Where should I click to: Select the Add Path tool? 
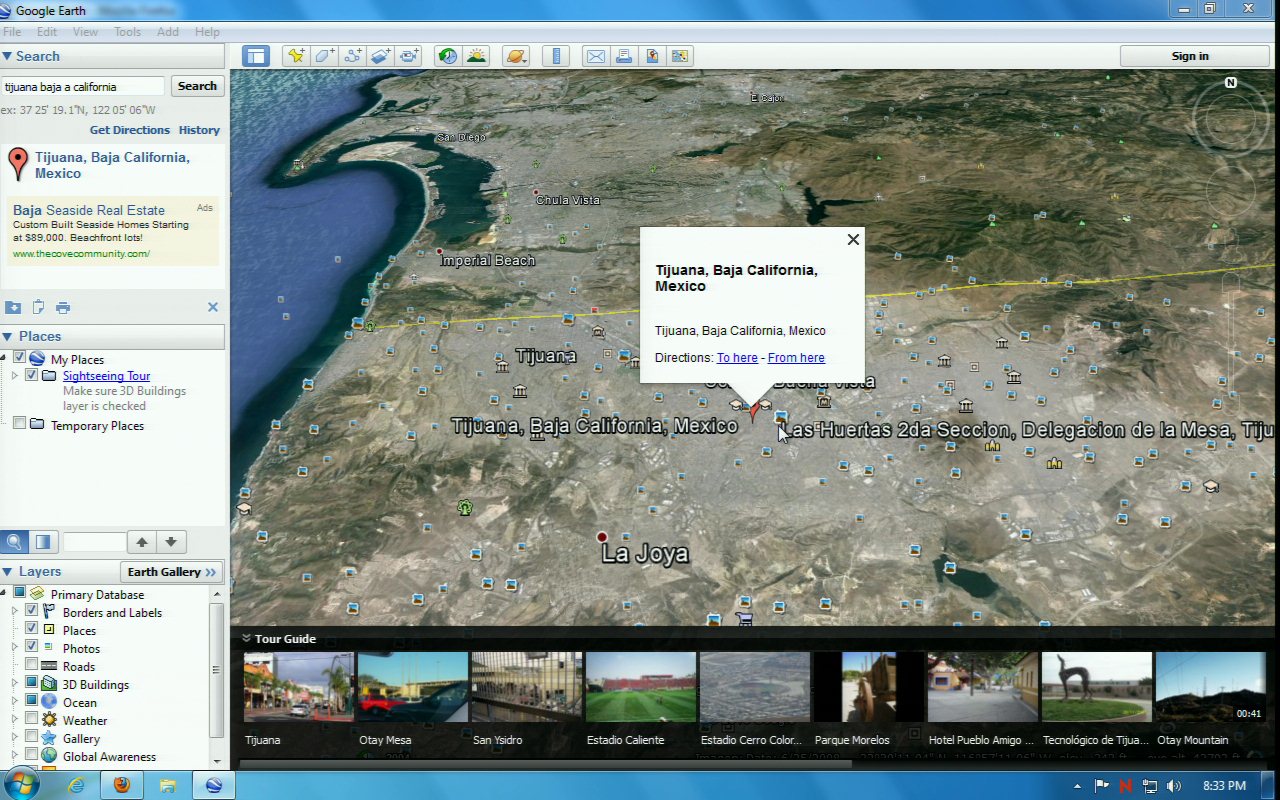[x=352, y=56]
